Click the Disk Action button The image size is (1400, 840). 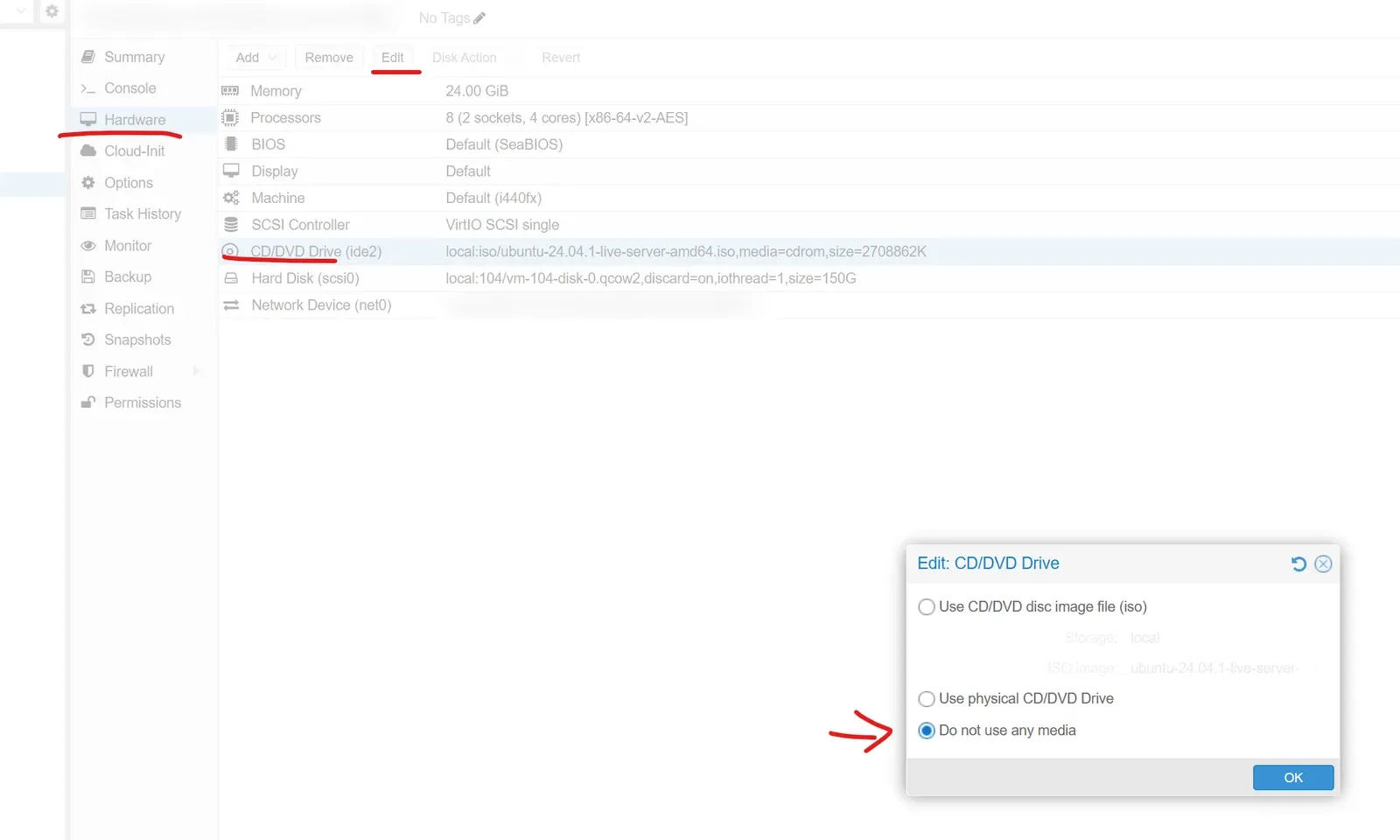click(x=465, y=58)
